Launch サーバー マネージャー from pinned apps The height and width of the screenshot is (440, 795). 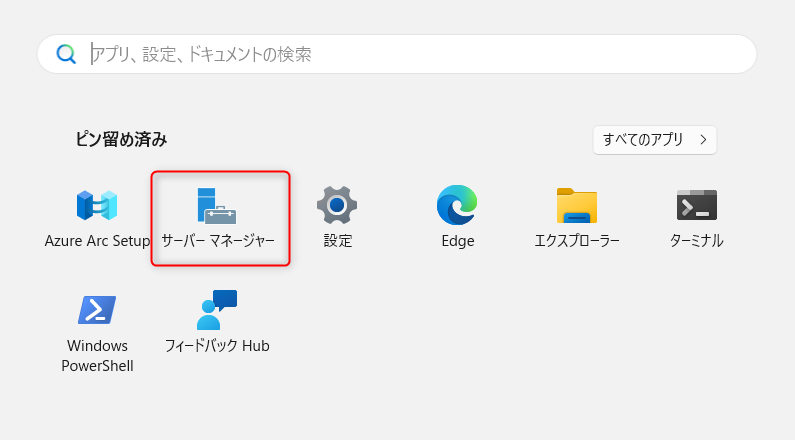217,205
